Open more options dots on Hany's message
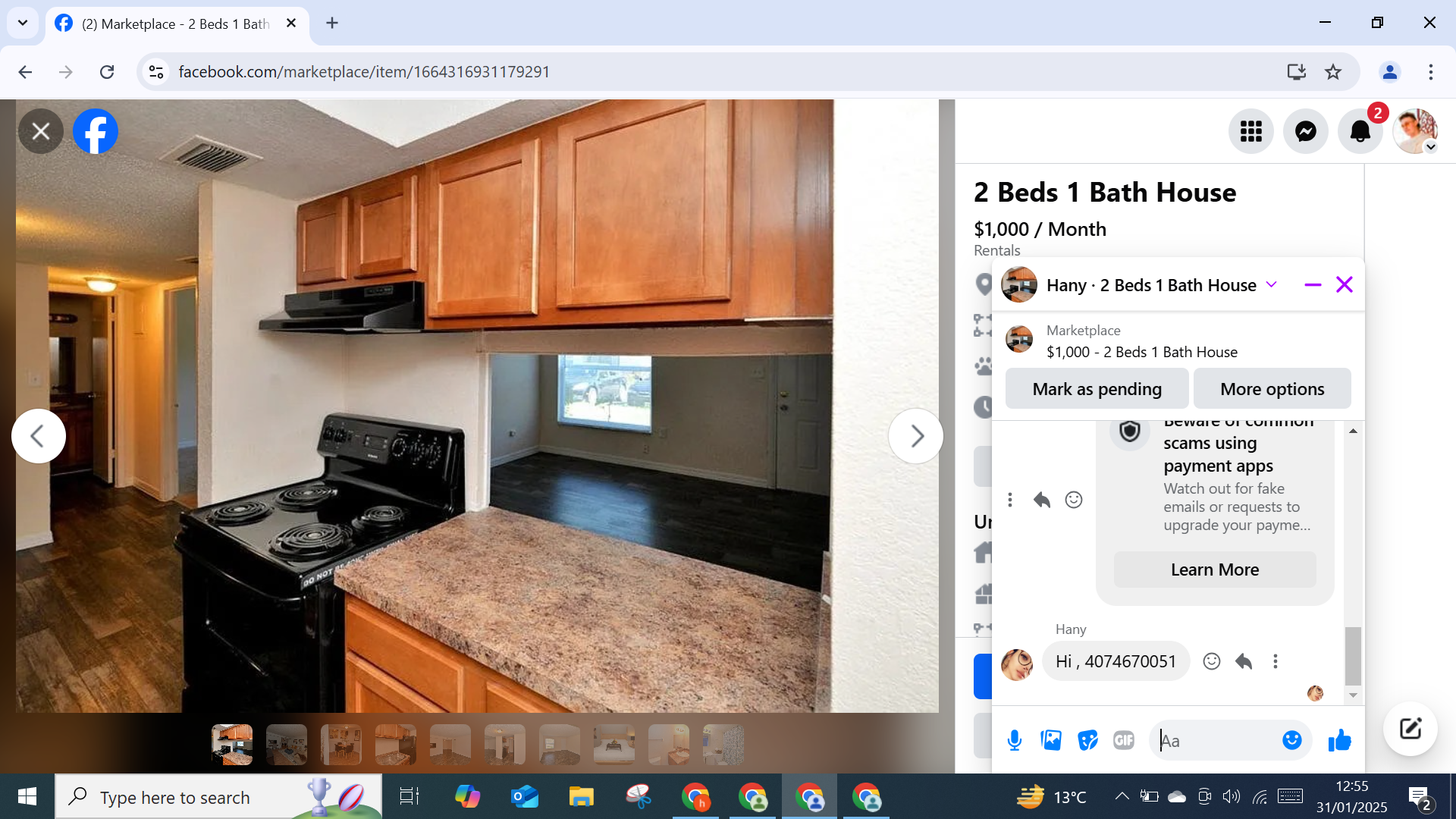The height and width of the screenshot is (819, 1456). pyautogui.click(x=1276, y=661)
